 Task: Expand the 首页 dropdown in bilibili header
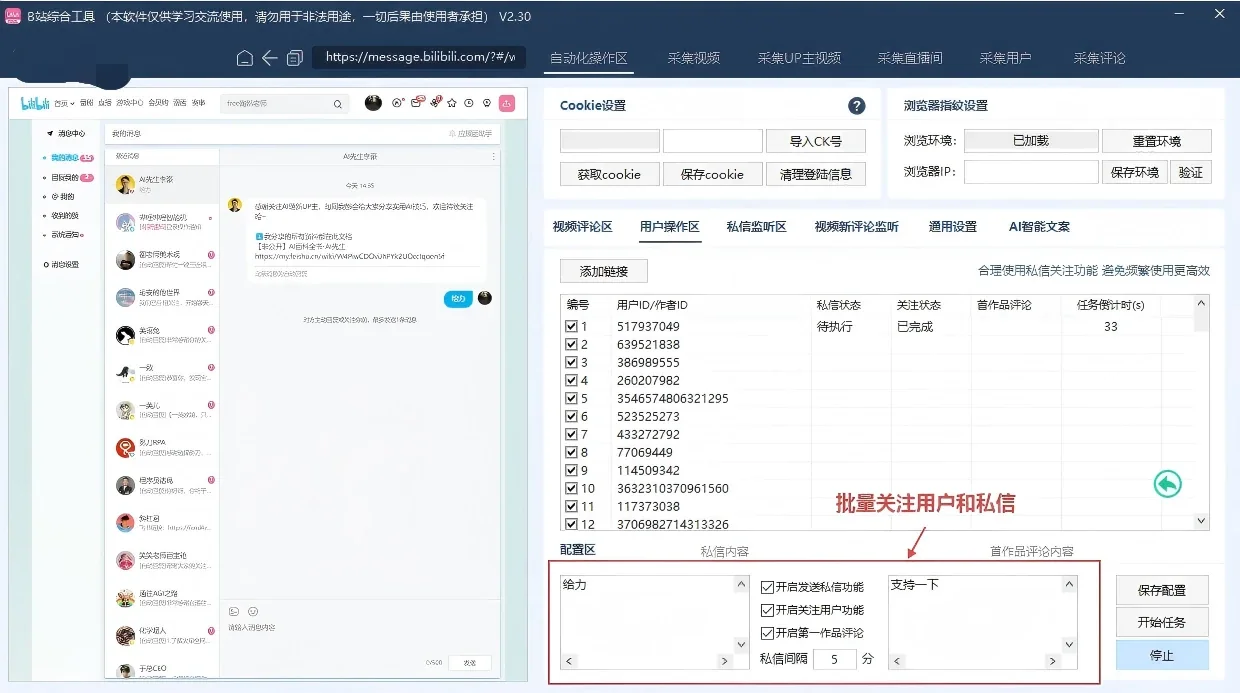(64, 103)
